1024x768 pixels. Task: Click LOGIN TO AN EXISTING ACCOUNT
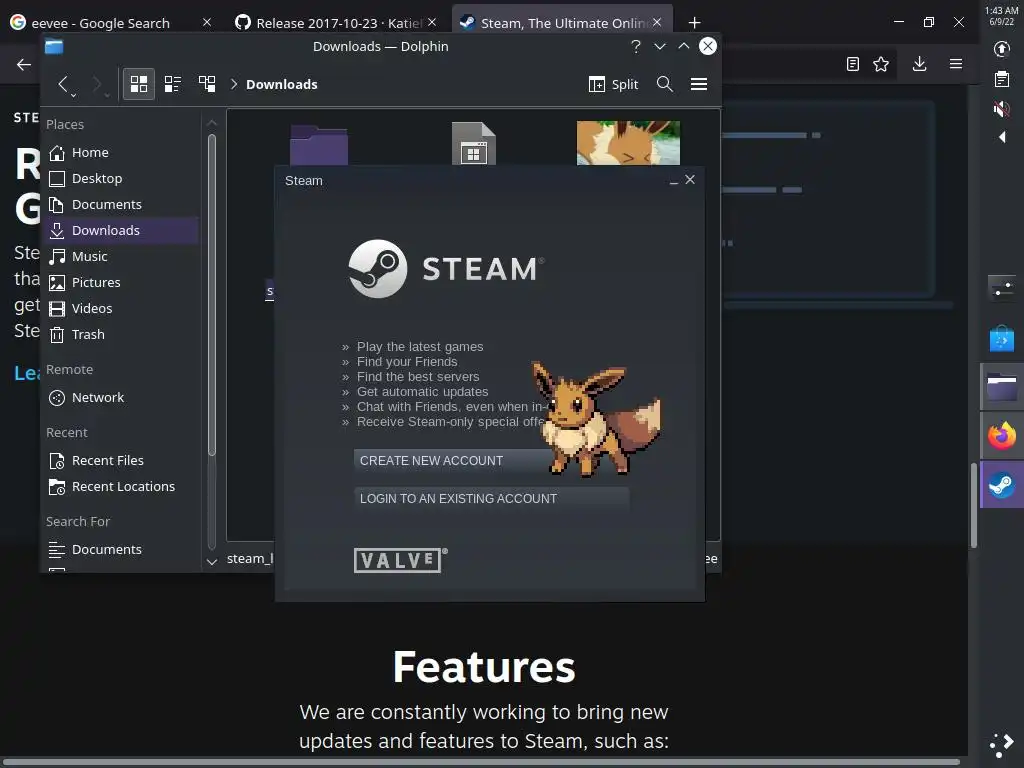(x=491, y=498)
